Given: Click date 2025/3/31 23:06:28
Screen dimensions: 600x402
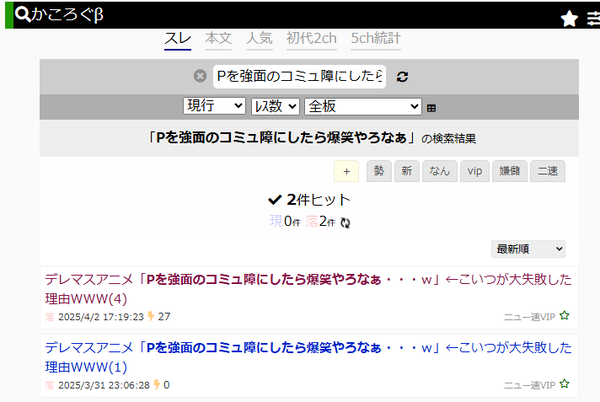Looking at the screenshot, I should (104, 385).
